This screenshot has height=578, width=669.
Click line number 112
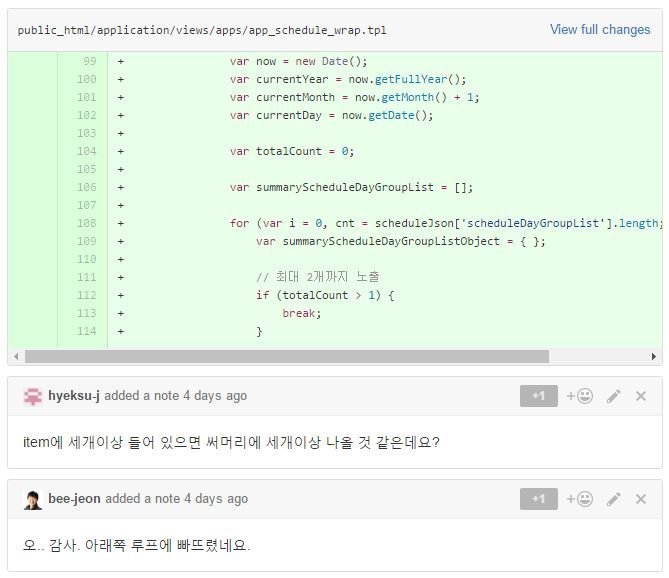(x=87, y=295)
